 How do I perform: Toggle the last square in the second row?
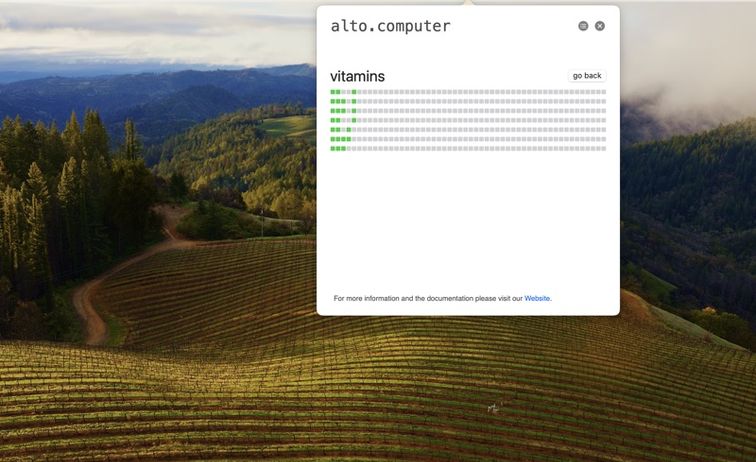604,101
